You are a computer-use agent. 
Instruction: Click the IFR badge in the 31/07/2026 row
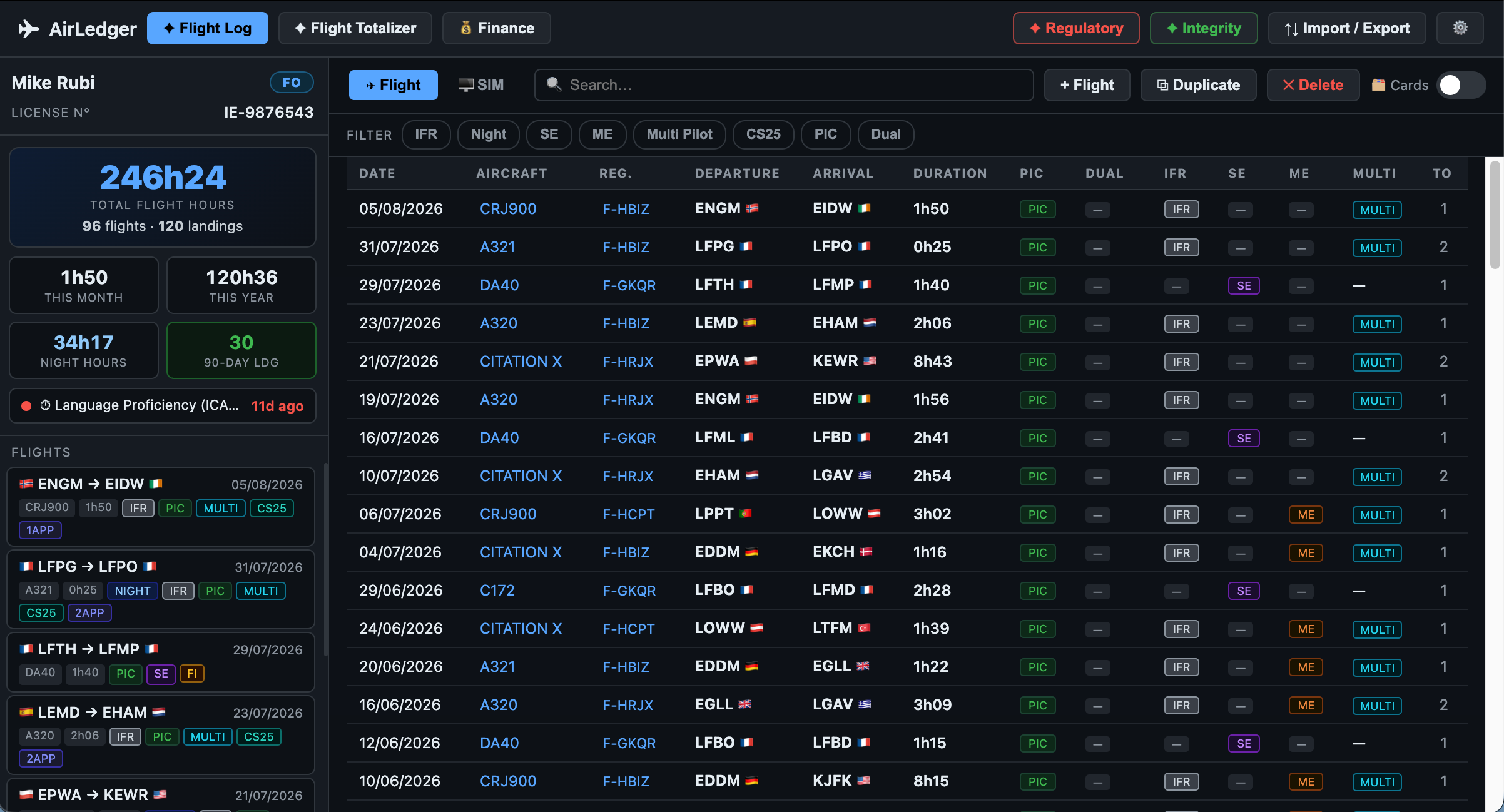click(1181, 248)
